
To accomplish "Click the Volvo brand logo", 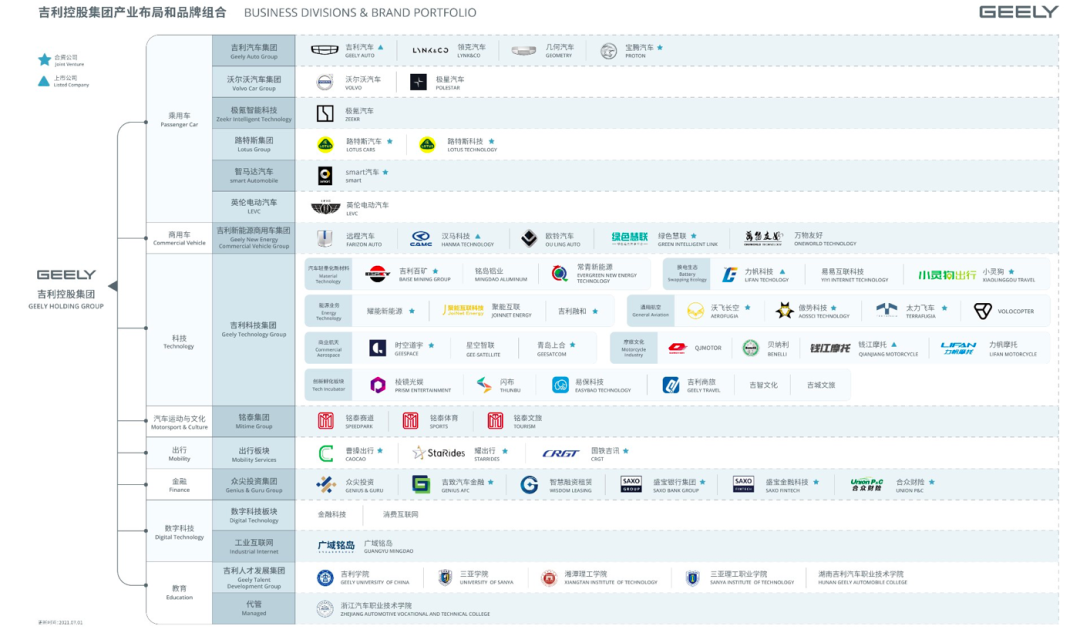I will pos(324,82).
